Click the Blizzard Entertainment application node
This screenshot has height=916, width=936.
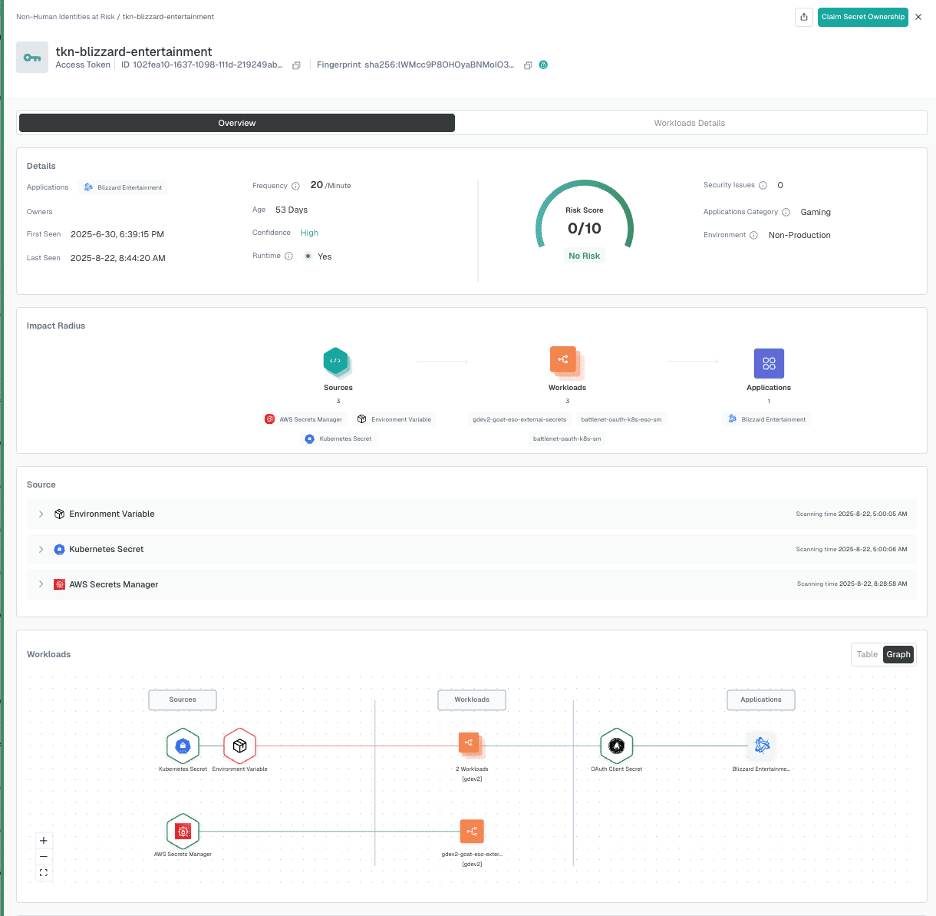(762, 744)
